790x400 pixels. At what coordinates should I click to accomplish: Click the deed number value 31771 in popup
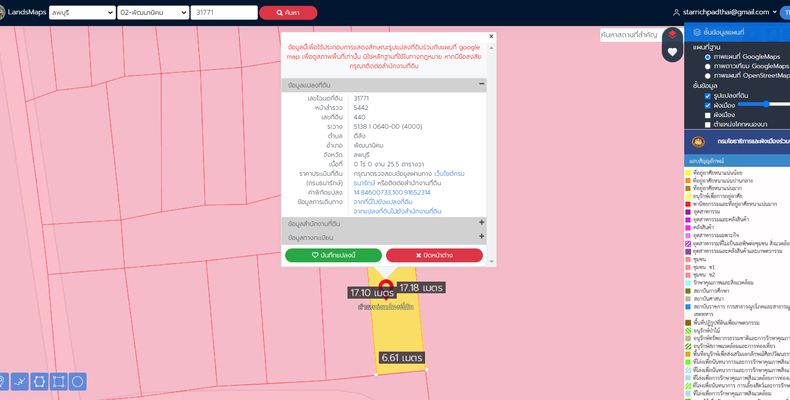coord(361,98)
